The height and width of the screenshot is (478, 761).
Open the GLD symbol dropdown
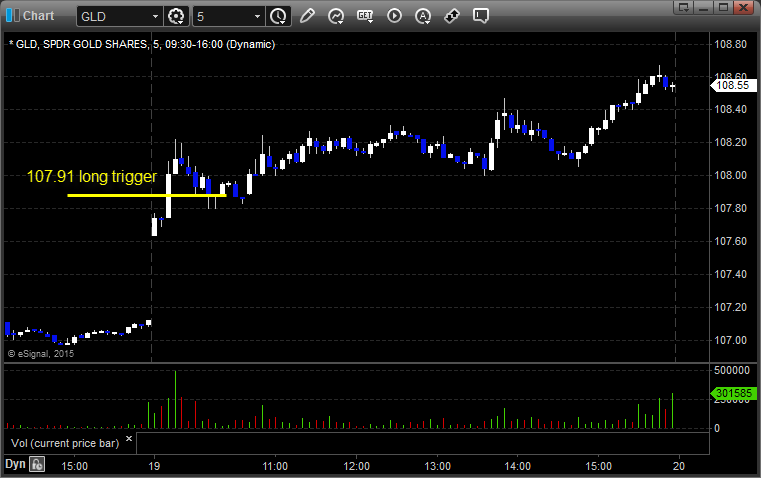click(155, 16)
